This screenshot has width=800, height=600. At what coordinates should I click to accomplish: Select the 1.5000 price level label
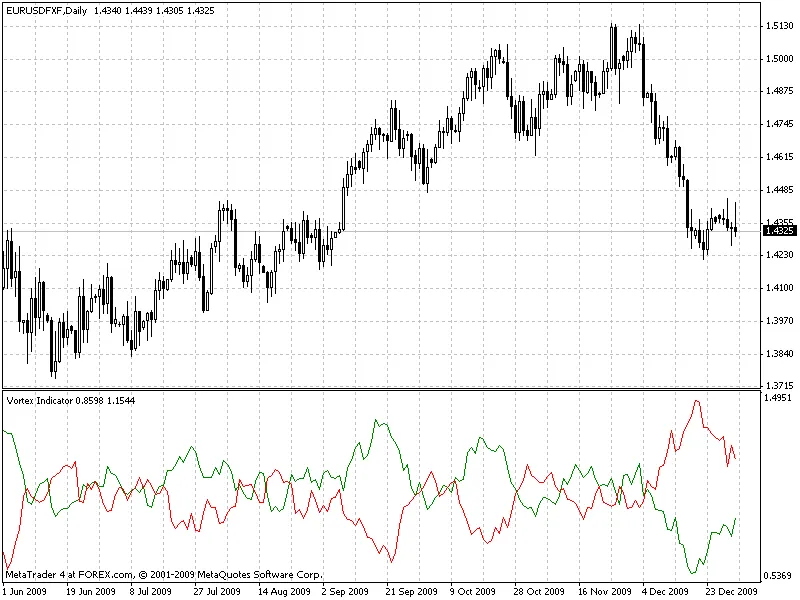click(780, 59)
